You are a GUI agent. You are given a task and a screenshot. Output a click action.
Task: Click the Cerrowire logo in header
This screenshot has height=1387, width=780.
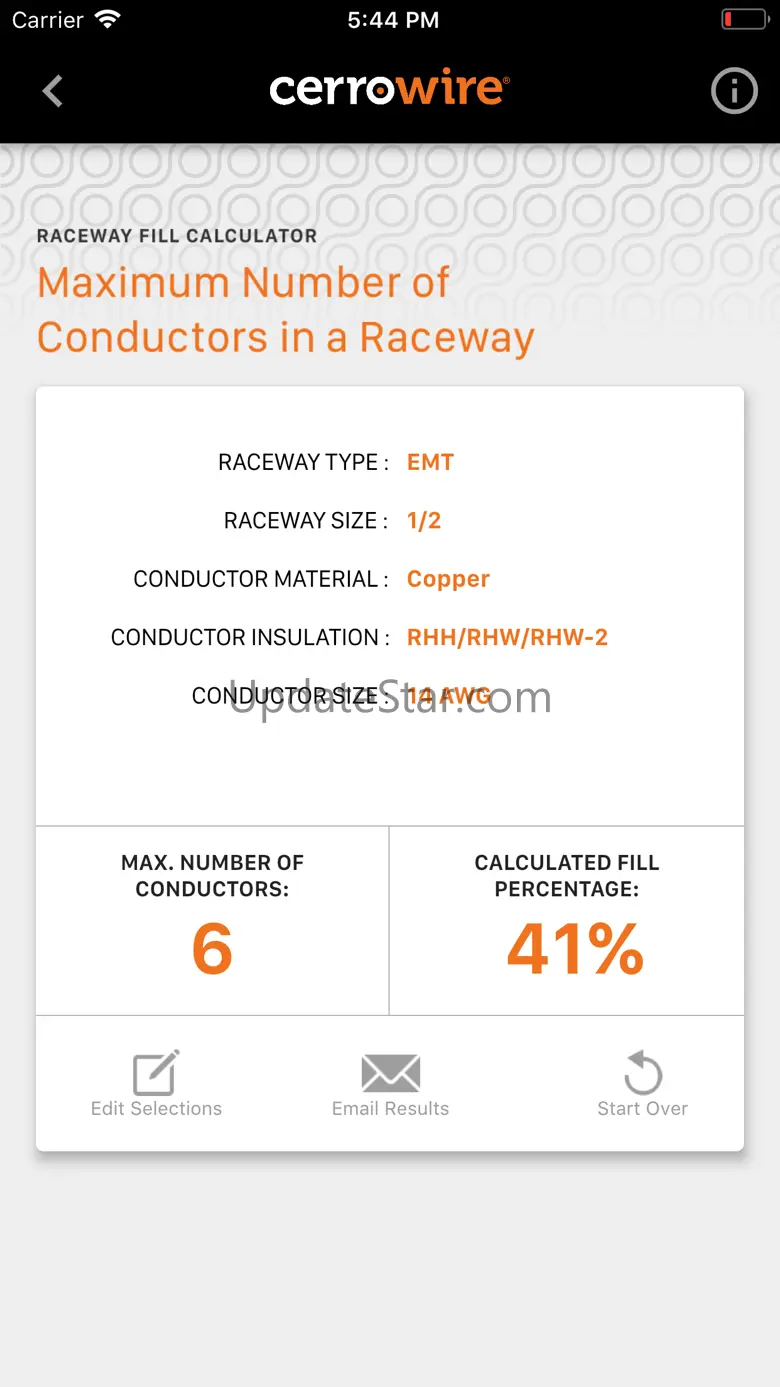click(390, 90)
